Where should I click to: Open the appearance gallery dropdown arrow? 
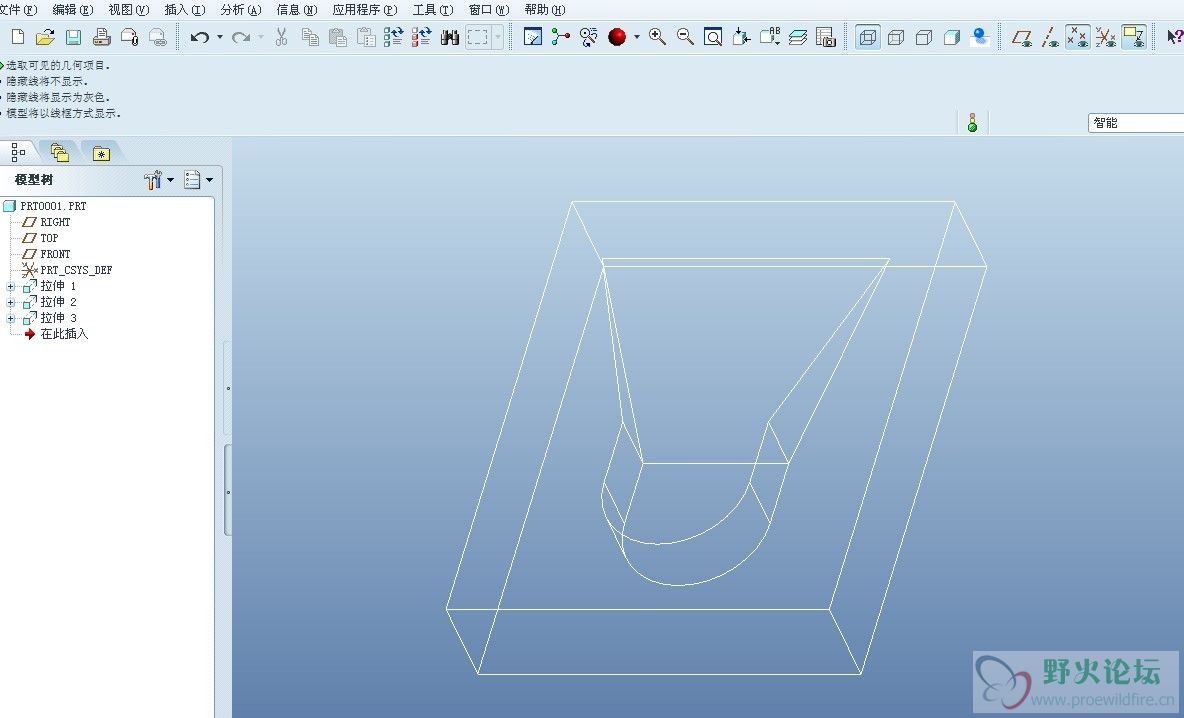[x=637, y=36]
